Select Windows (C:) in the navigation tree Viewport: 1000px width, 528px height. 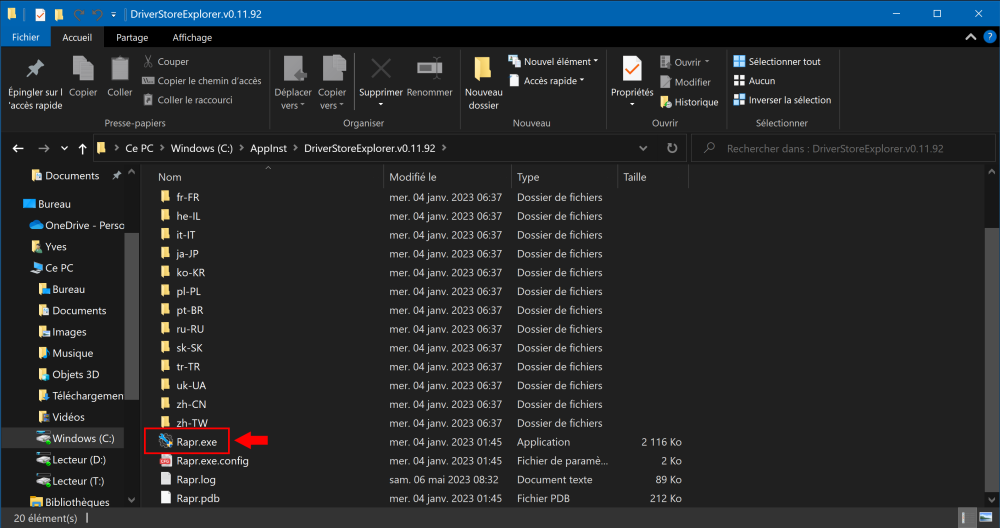(x=83, y=438)
